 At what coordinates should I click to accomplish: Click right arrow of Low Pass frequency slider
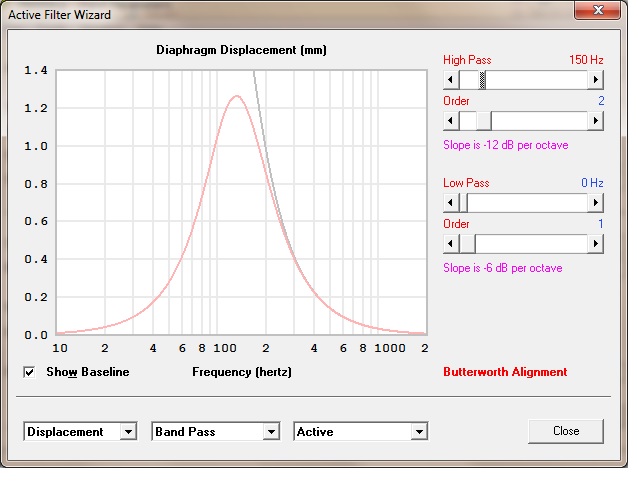coord(596,203)
